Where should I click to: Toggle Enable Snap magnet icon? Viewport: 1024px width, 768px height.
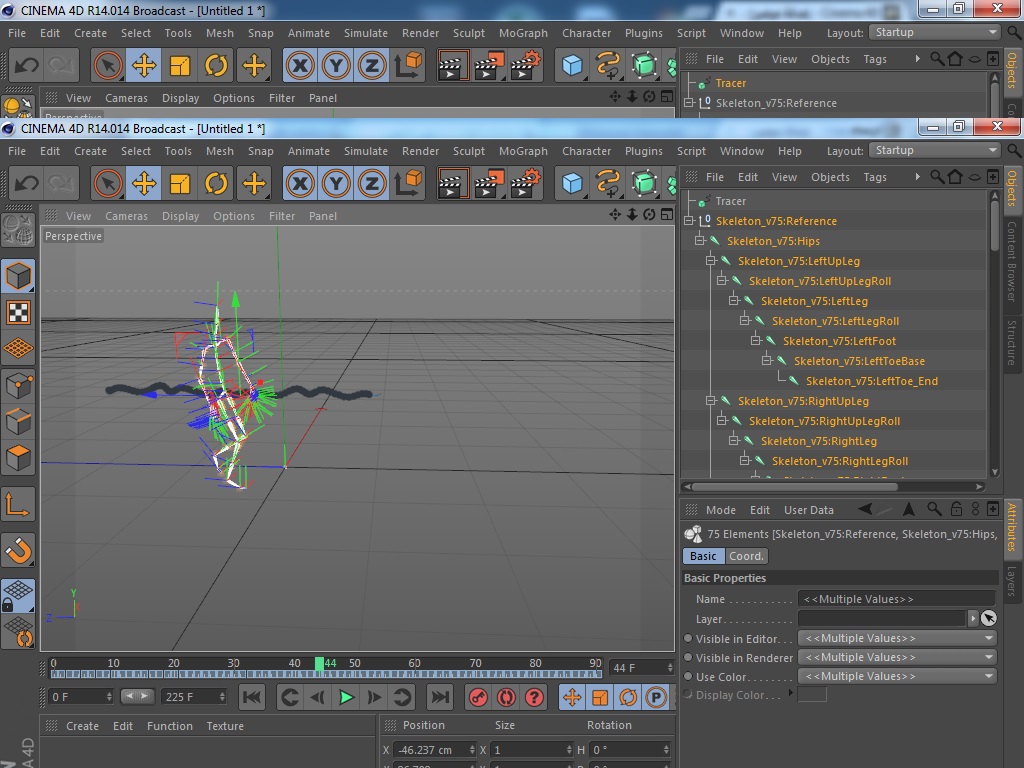click(18, 550)
